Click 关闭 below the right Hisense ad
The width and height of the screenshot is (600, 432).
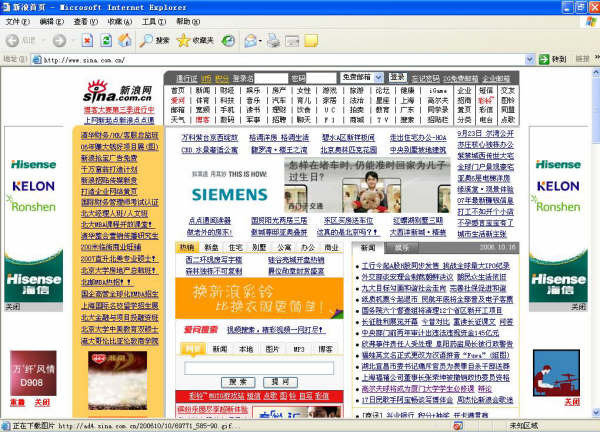(x=579, y=307)
